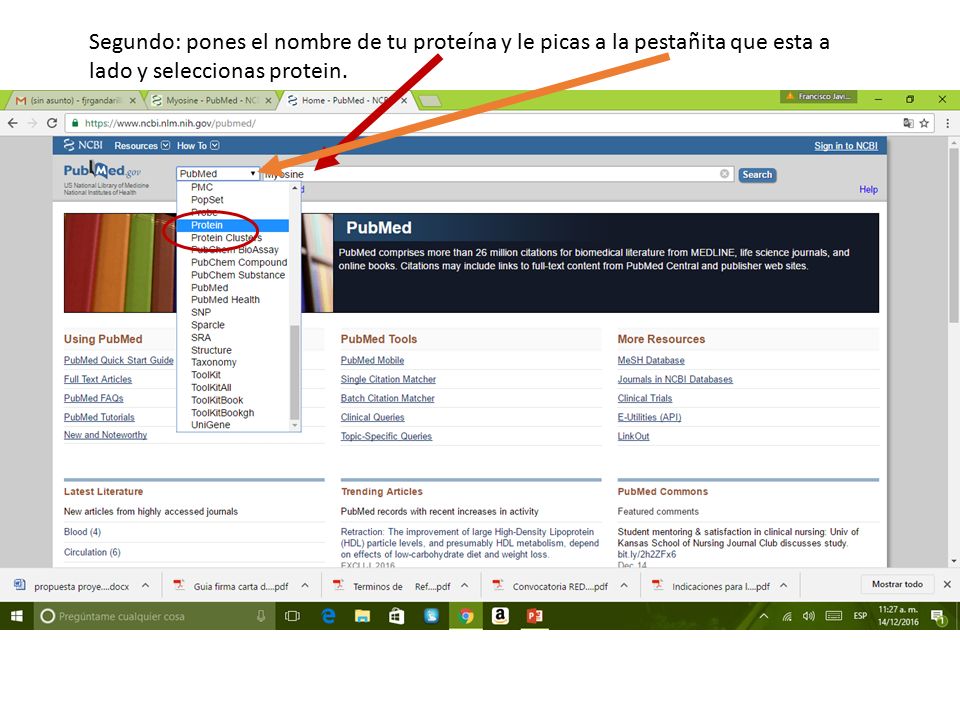This screenshot has width=960, height=720.
Task: Open the Windows Start menu
Action: [x=17, y=616]
